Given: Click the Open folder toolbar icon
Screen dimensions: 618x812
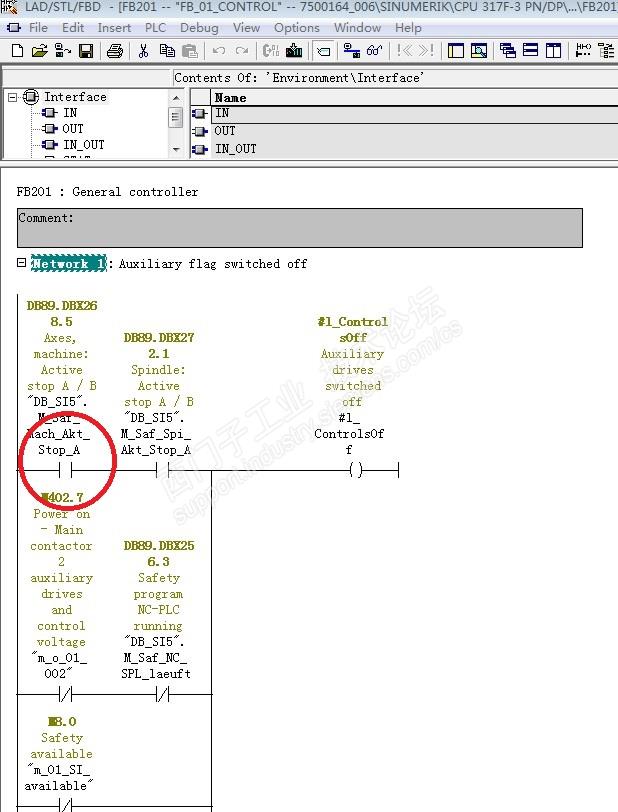Looking at the screenshot, I should pyautogui.click(x=39, y=51).
